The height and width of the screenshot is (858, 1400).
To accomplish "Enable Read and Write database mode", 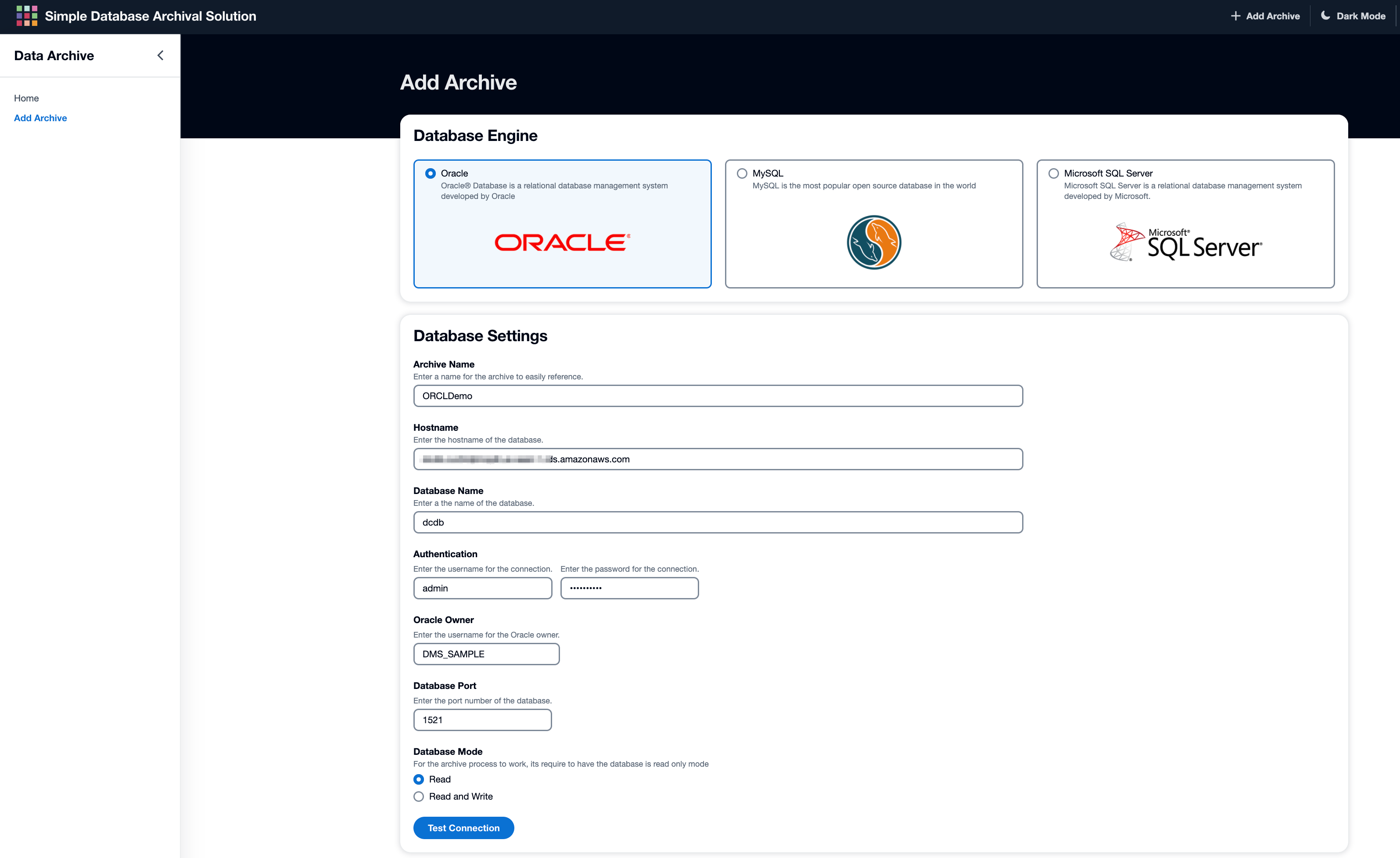I will tap(419, 796).
